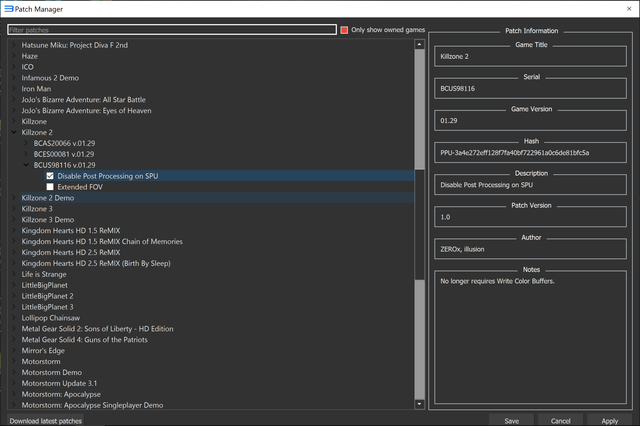Click the scrollbar up arrow
640x426 pixels.
pos(420,44)
